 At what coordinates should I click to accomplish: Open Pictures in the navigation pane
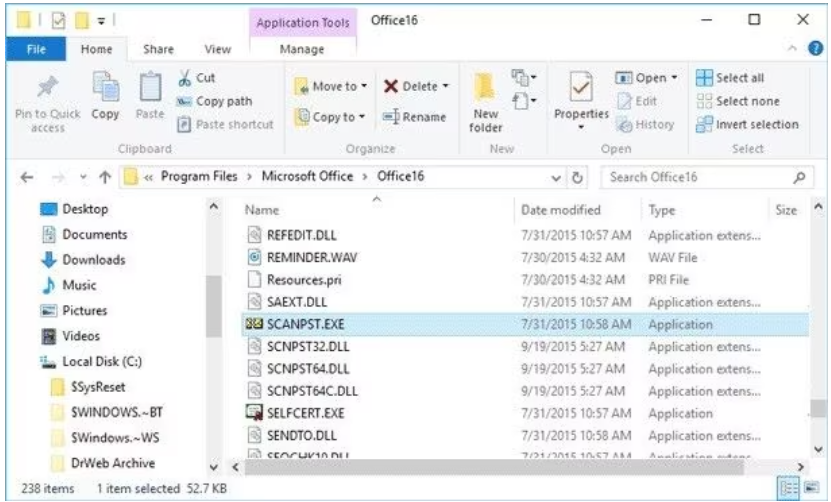pos(74,311)
